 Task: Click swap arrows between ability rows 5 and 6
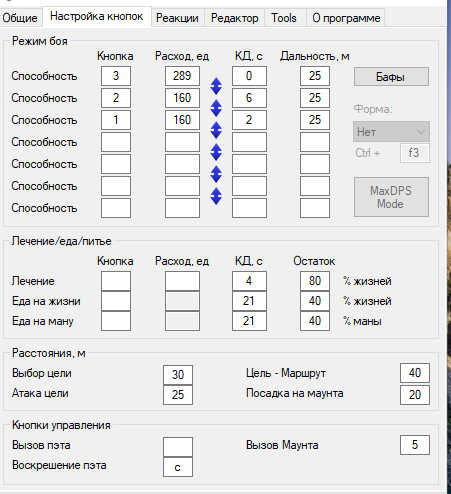(x=216, y=174)
